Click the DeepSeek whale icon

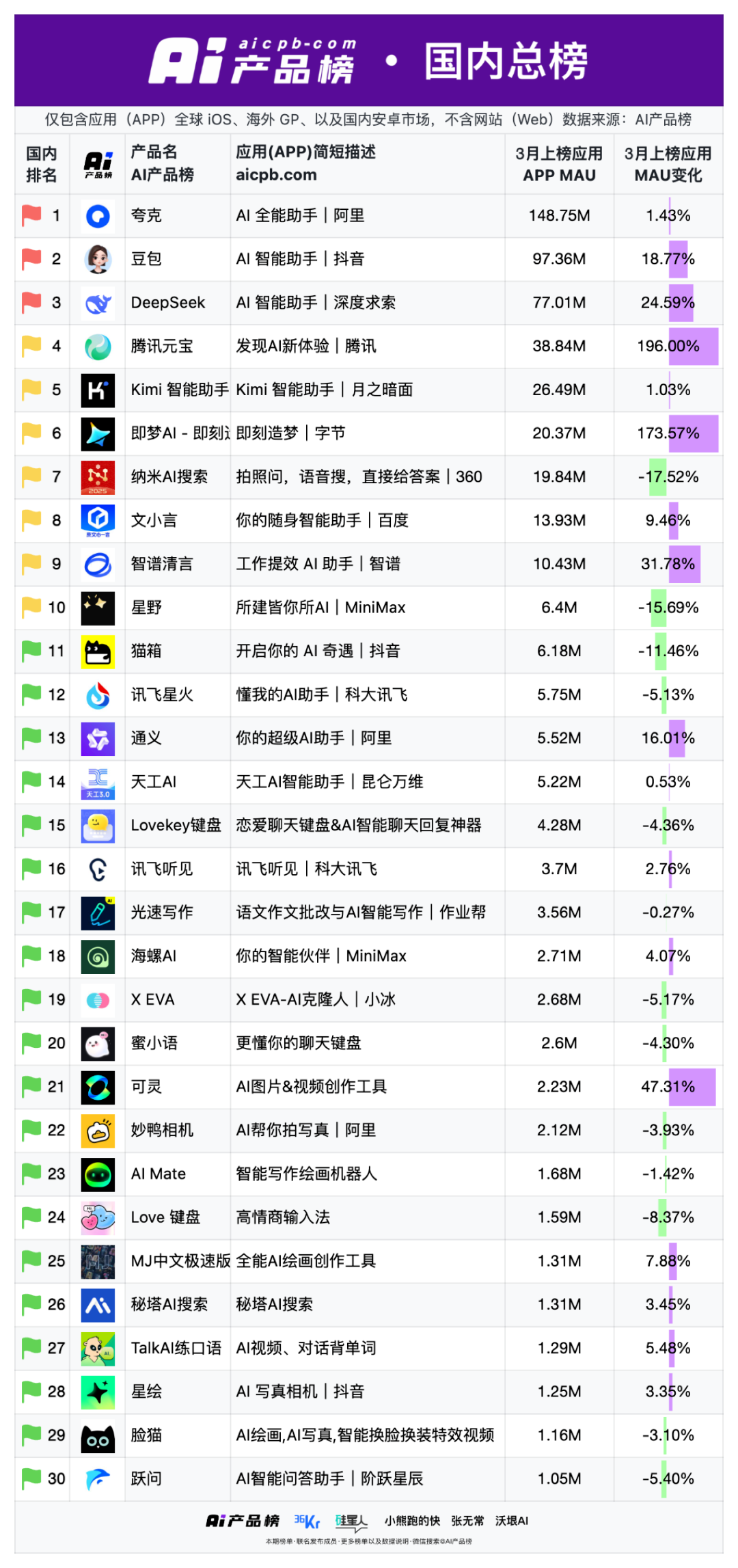98,303
